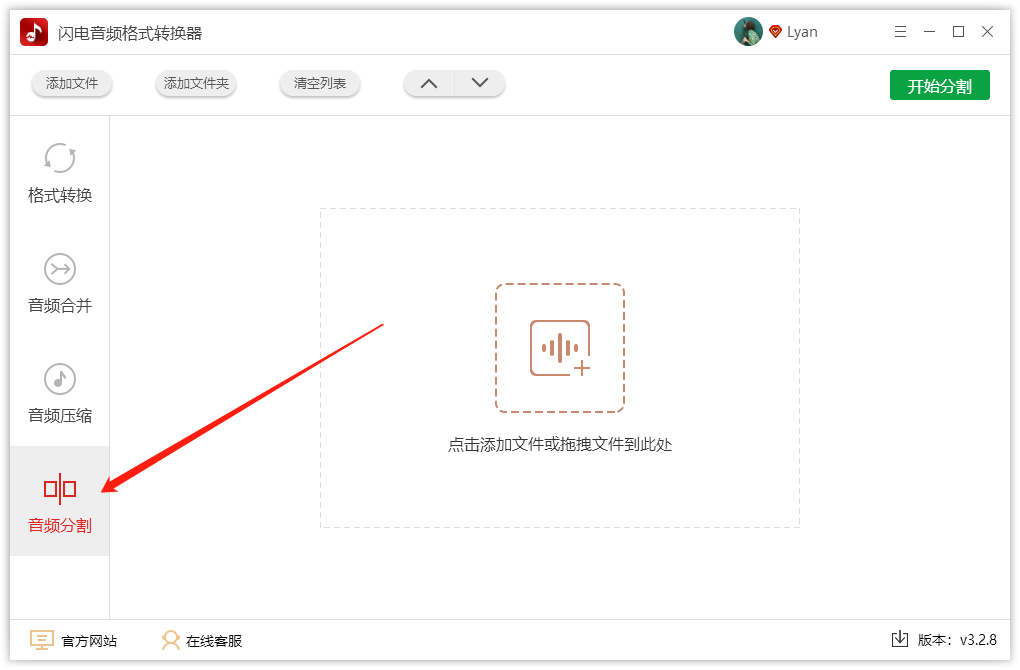The height and width of the screenshot is (670, 1020).
Task: Open the hamburger menu
Action: click(900, 31)
